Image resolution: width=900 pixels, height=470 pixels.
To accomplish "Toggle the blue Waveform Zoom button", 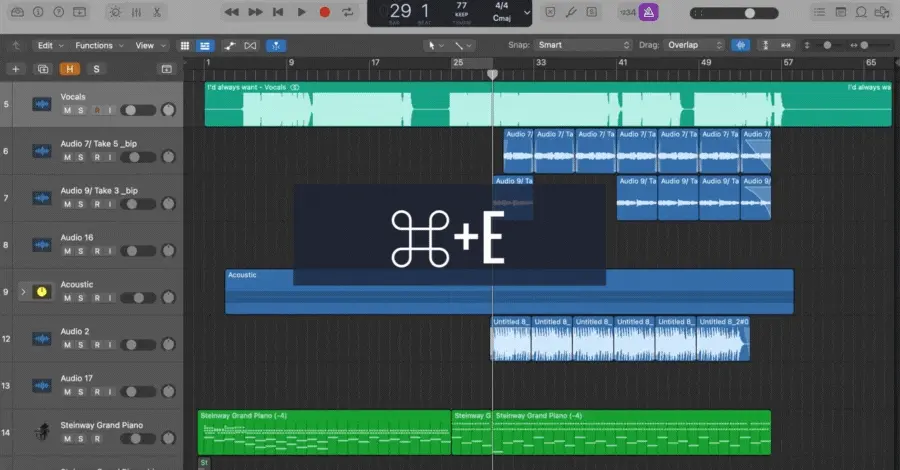I will pyautogui.click(x=741, y=45).
